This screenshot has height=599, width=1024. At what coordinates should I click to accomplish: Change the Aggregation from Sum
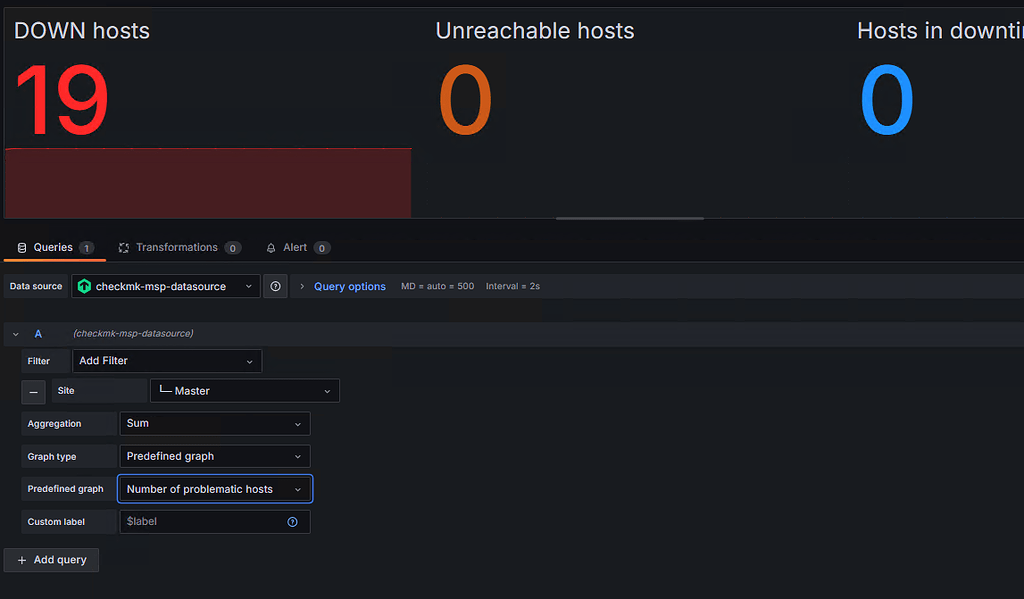click(214, 423)
